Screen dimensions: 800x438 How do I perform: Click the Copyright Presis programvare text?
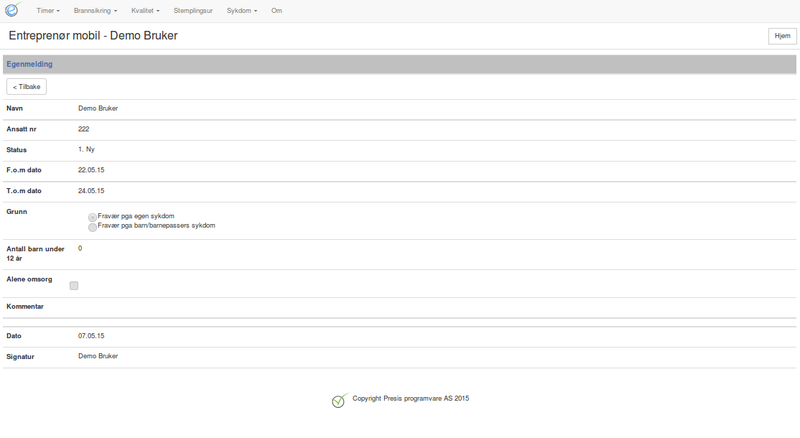pos(410,398)
